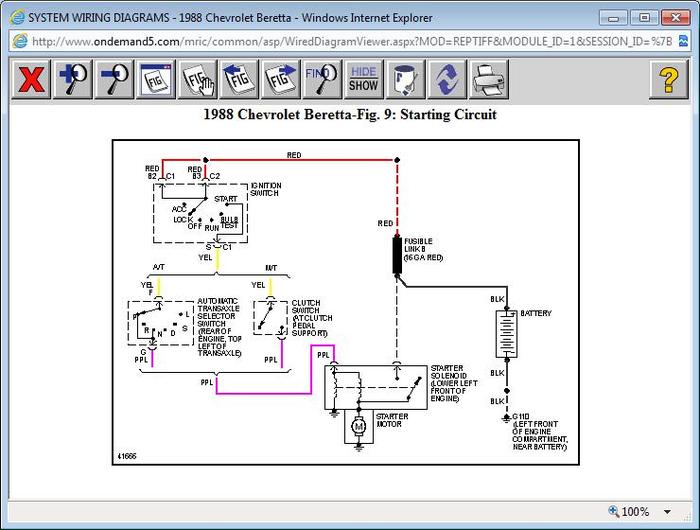700x530 pixels.
Task: Click the diagram number 41666
Action: click(127, 456)
